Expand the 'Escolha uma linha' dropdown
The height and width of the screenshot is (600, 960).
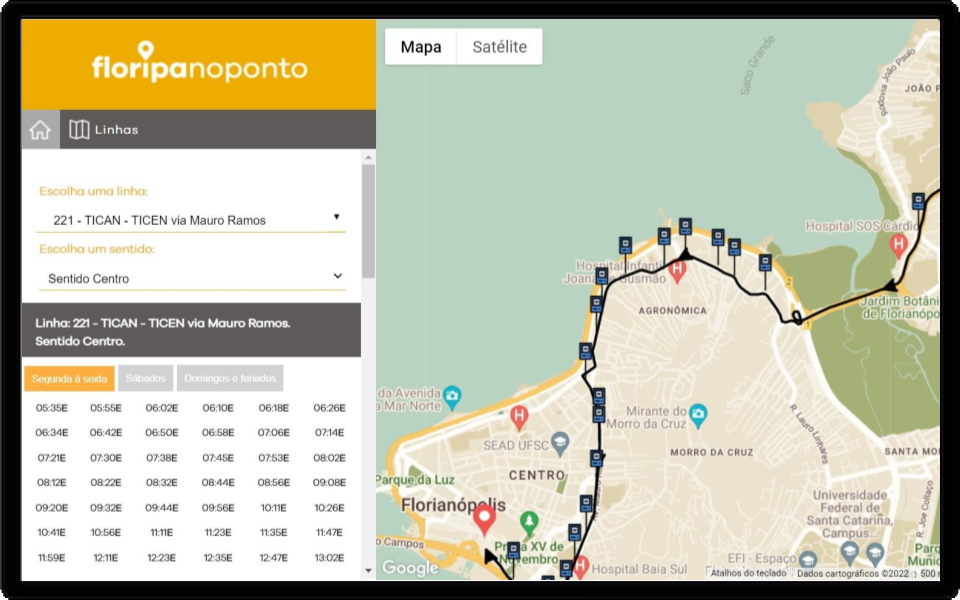[x=190, y=220]
